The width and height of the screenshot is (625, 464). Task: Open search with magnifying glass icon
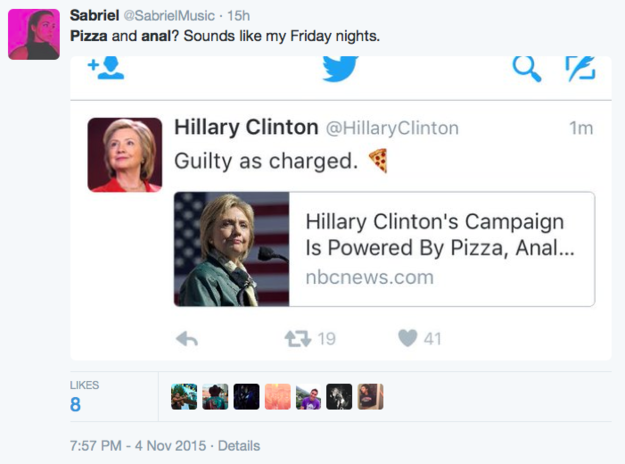pos(527,68)
